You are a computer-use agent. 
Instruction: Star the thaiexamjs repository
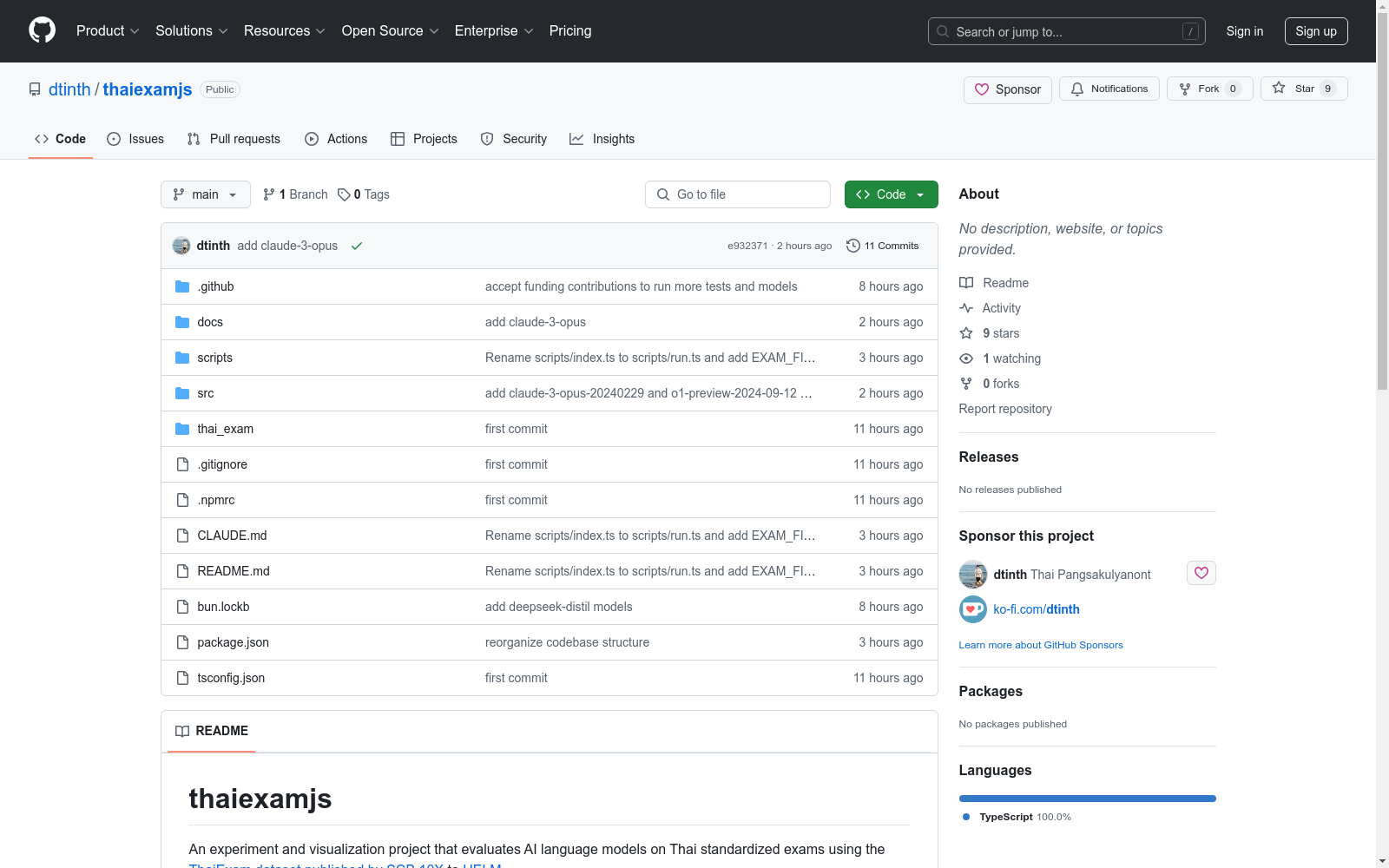[x=1304, y=89]
